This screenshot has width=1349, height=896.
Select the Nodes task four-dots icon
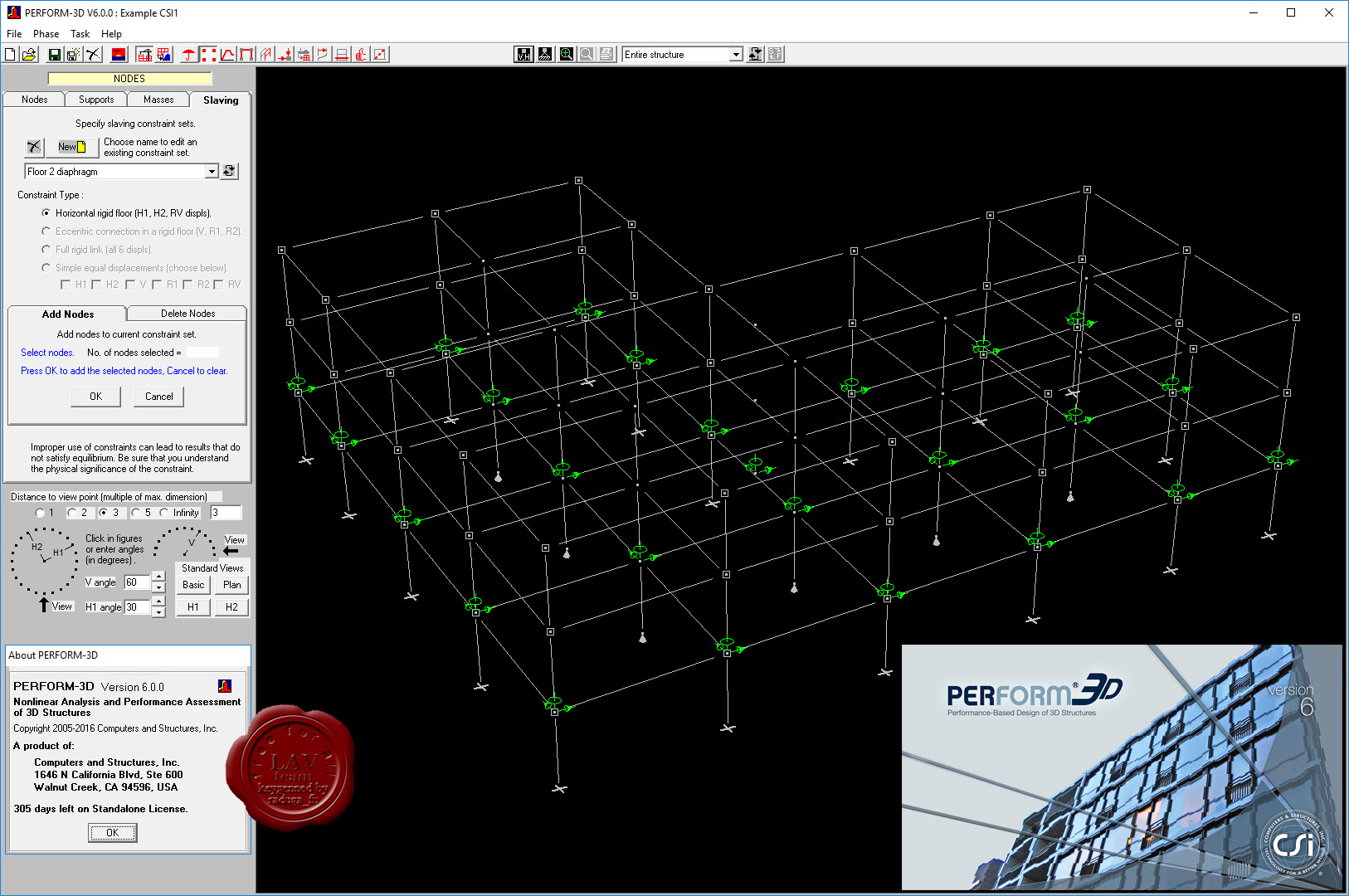pos(208,55)
